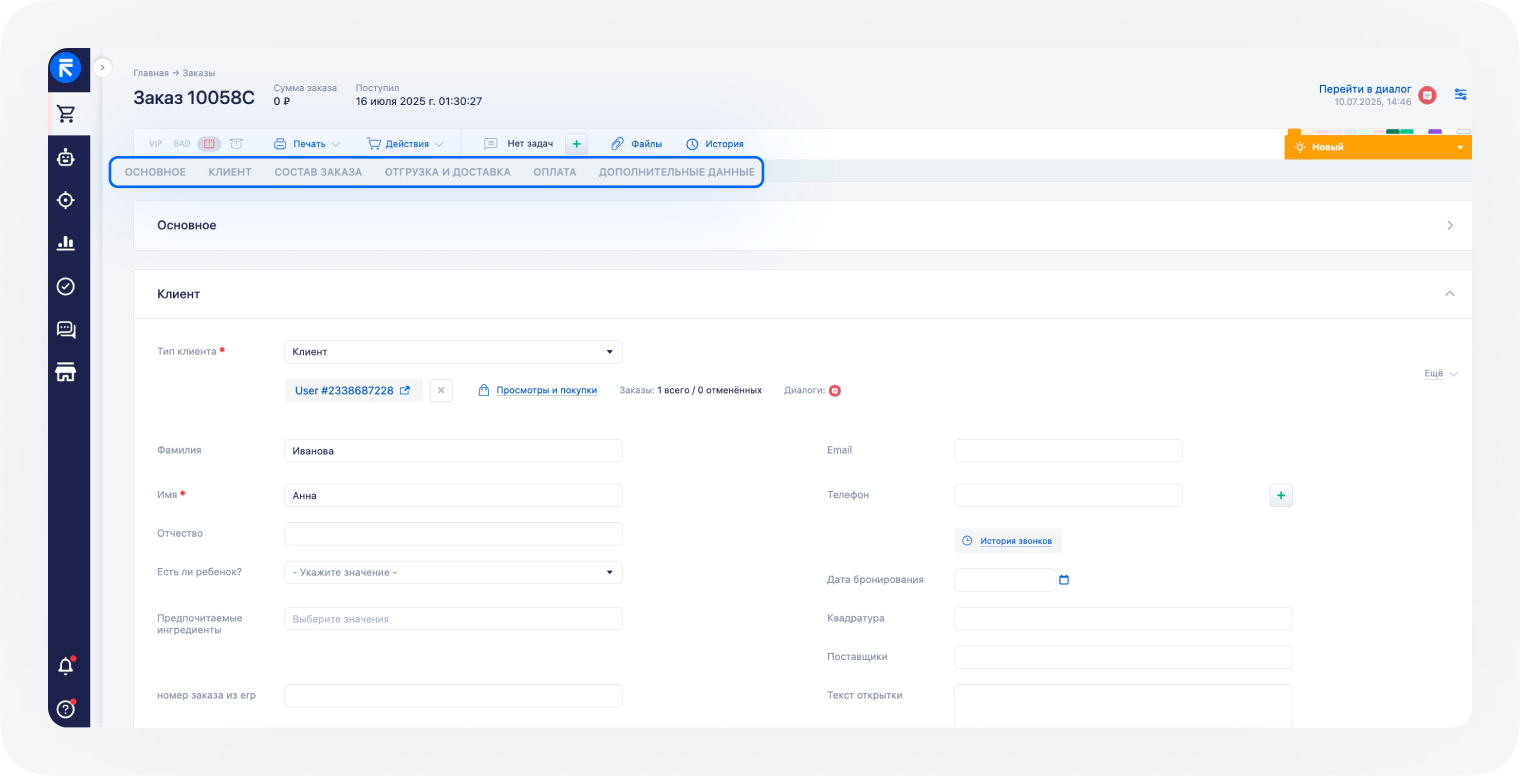Open the СОСТАВ ЗАКАЗА tab
Screen dimensions: 1520x776
pyautogui.click(x=321, y=171)
